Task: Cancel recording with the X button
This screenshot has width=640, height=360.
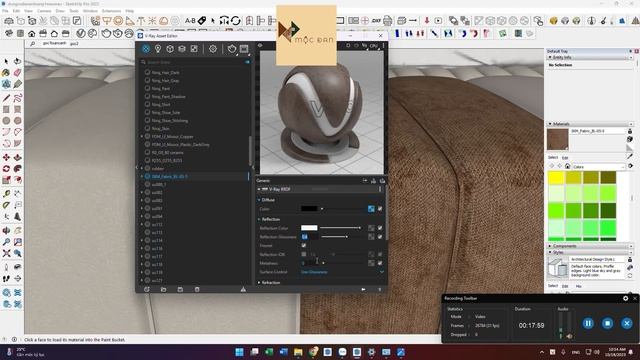Action: (x=627, y=323)
